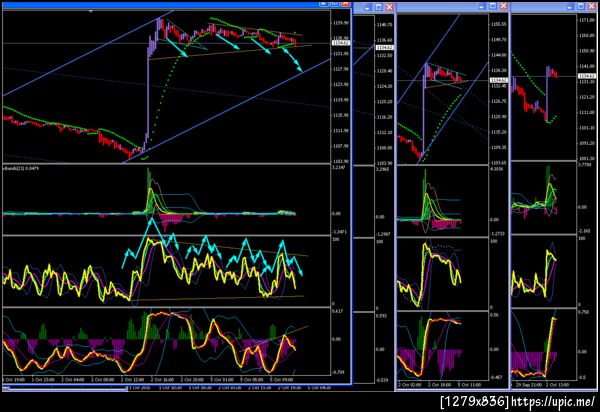Minimize the third chart window with the 1155.55 scale
The height and width of the screenshot is (412, 600).
[482, 6]
